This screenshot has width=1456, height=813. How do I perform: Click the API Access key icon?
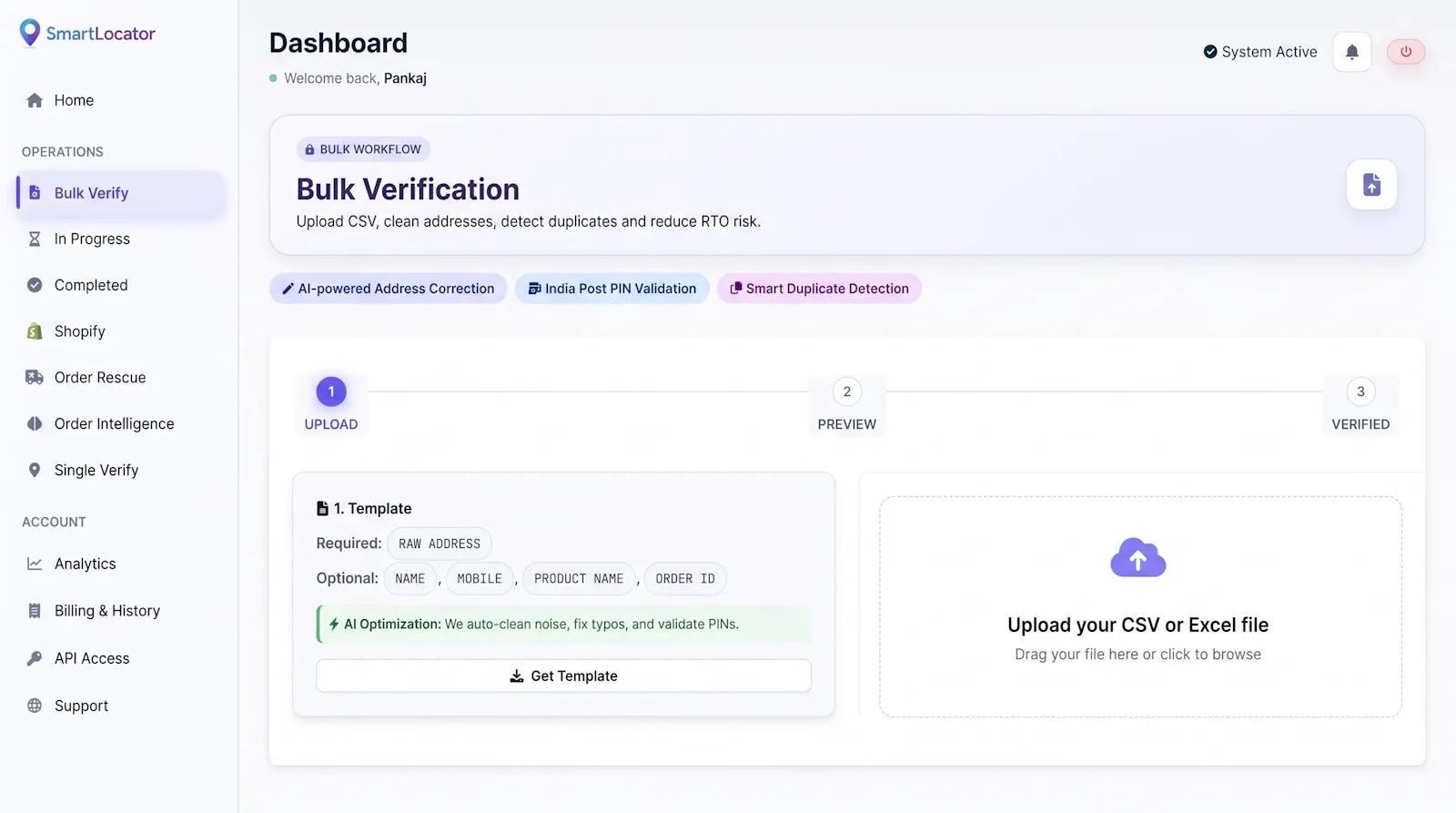(x=35, y=658)
